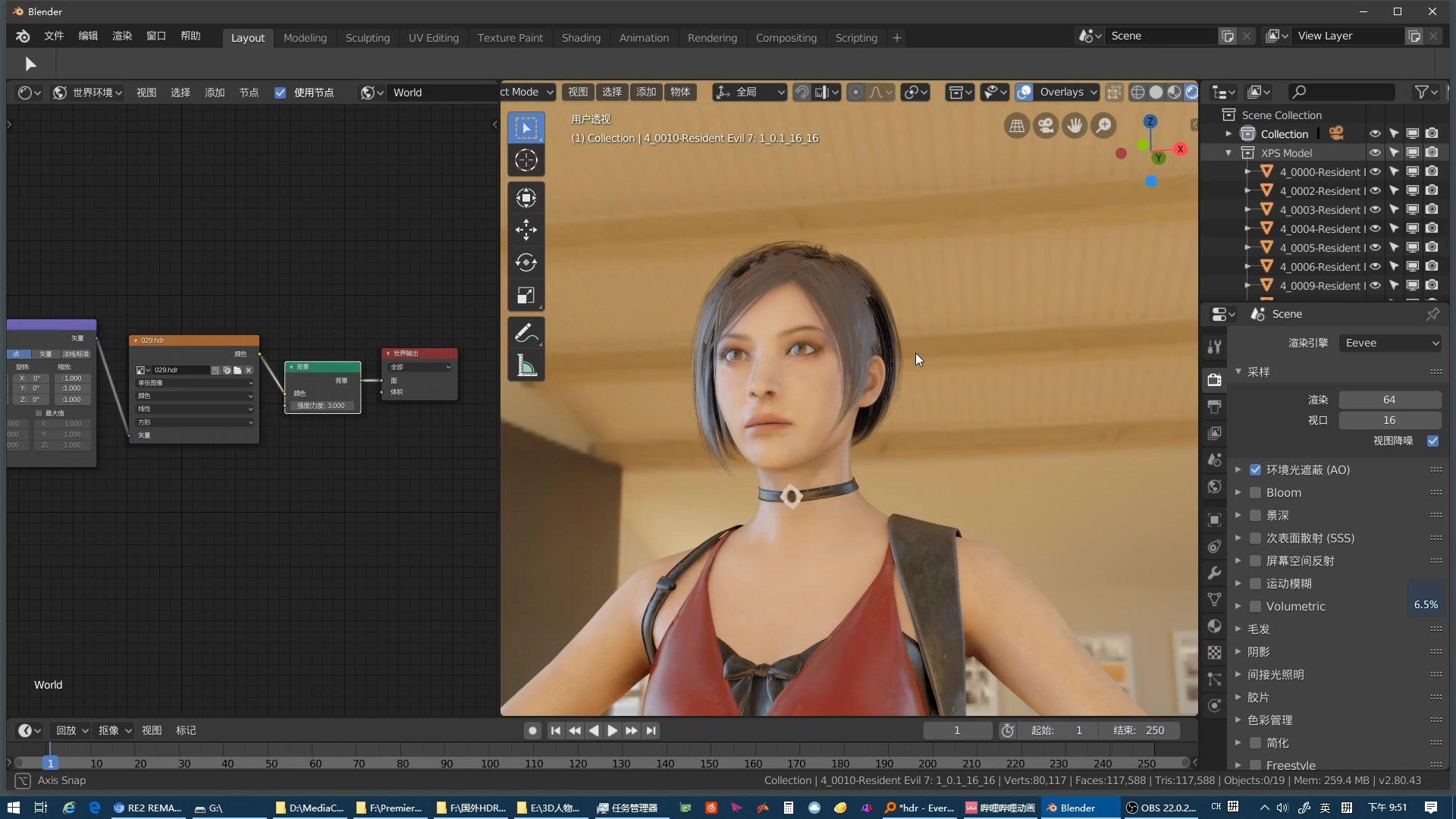Click play button in timeline
Viewport: 1456px width, 819px height.
click(612, 730)
